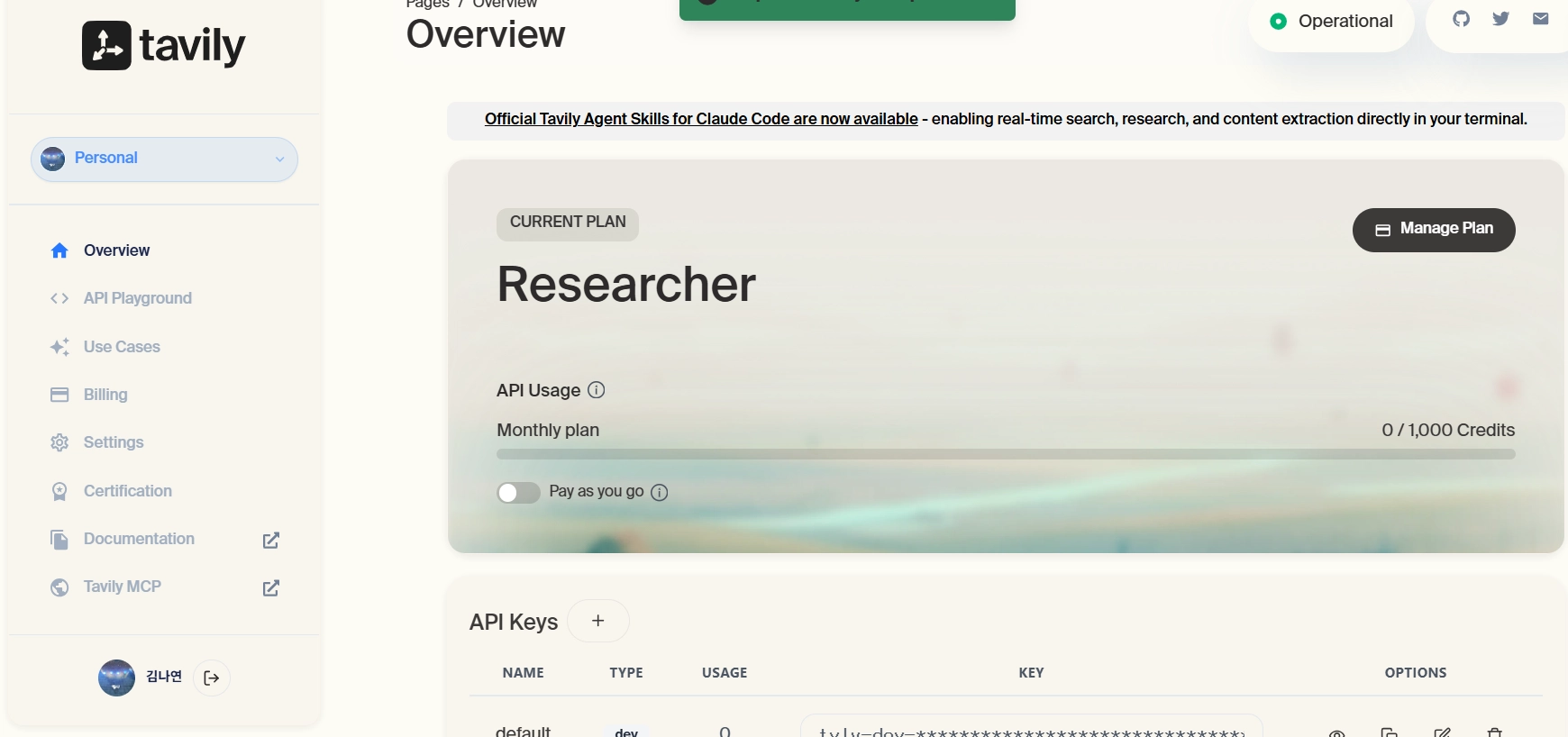The height and width of the screenshot is (737, 1568).
Task: Open the Billing page from the sidebar
Action: (x=105, y=395)
